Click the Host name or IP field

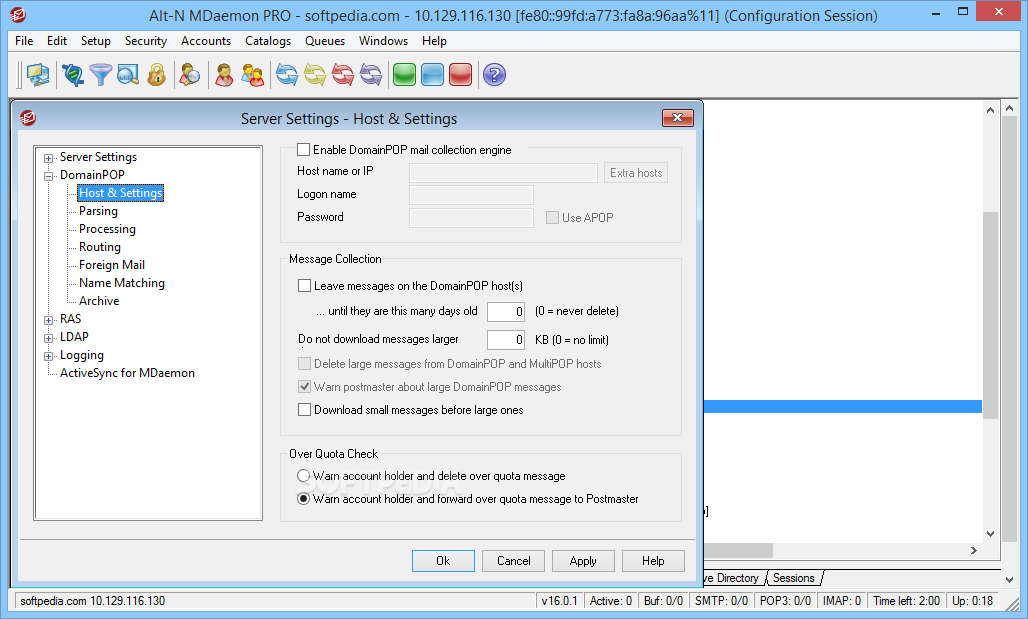coord(503,172)
